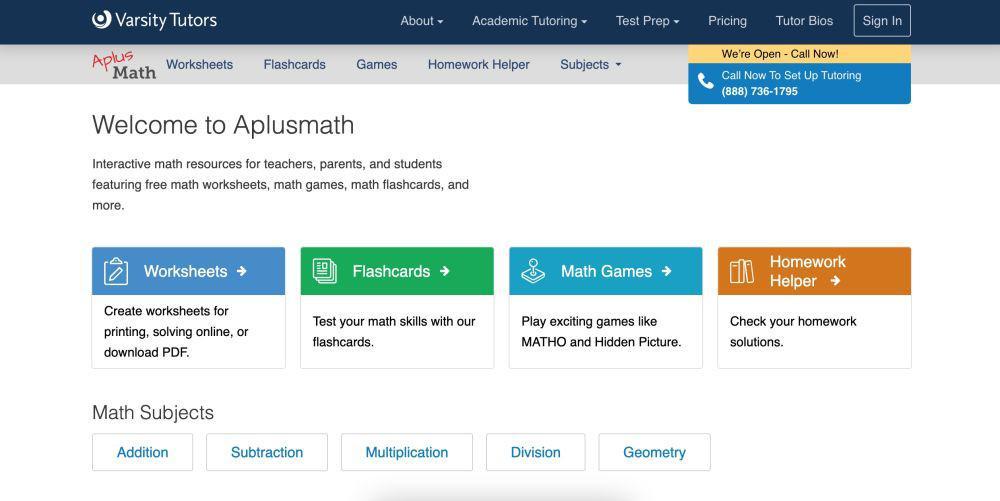1000x501 pixels.
Task: Click the arrow next to Math Games
Action: pyautogui.click(x=666, y=271)
